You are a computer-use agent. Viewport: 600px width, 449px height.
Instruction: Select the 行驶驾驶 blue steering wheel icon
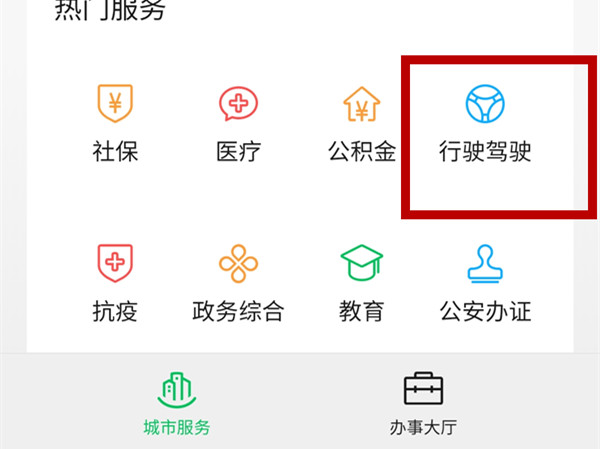[x=485, y=104]
